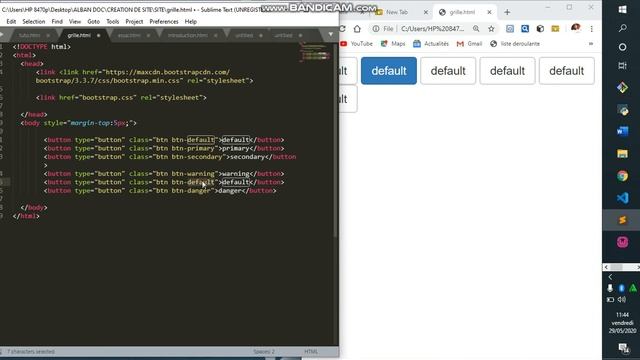Open Windows Search from taskbar
Screen dimensions: 640x360
click(622, 28)
